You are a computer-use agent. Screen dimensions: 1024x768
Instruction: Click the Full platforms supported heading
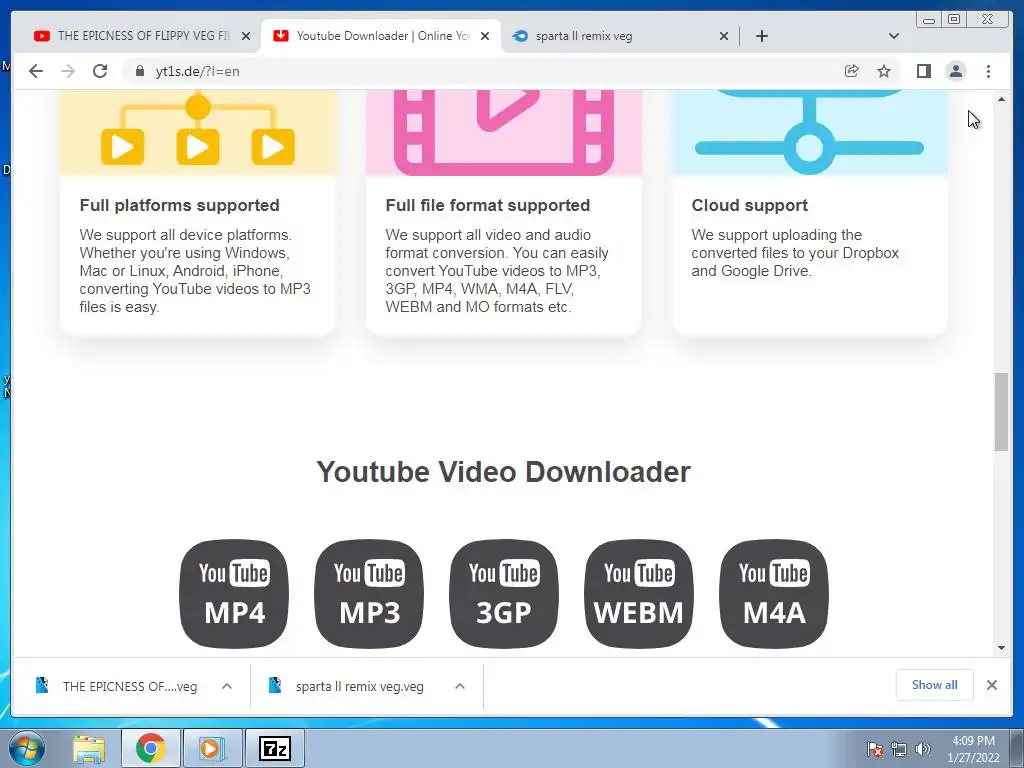[180, 205]
